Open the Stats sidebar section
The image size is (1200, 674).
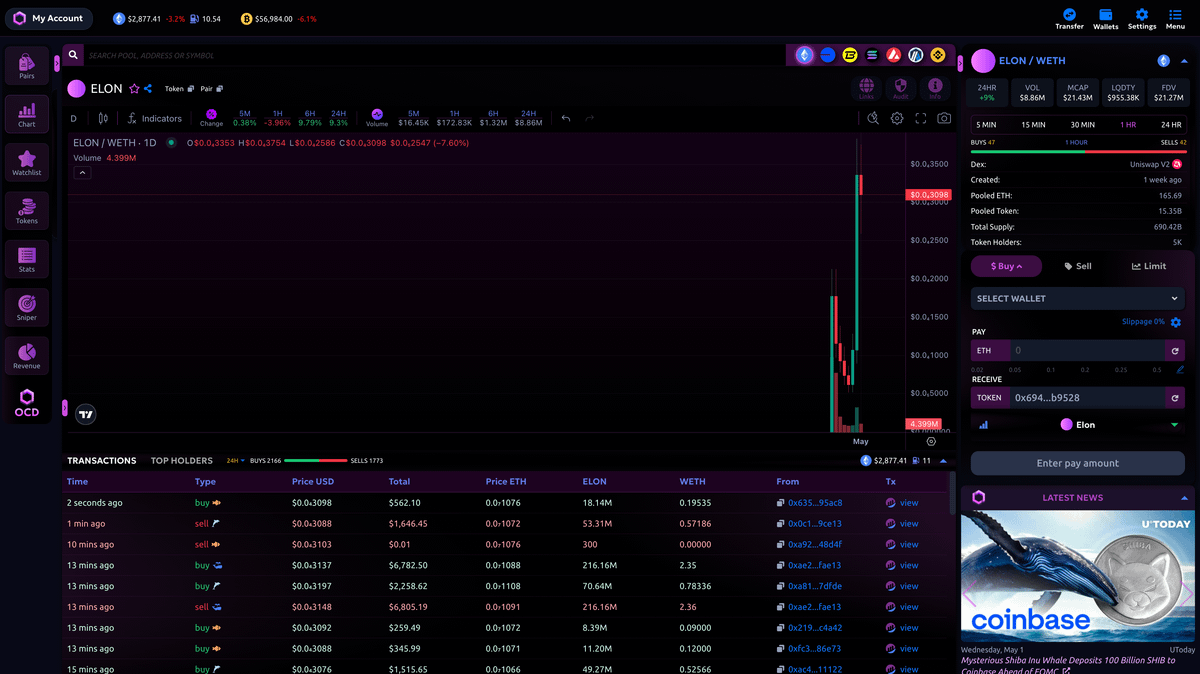pyautogui.click(x=27, y=259)
